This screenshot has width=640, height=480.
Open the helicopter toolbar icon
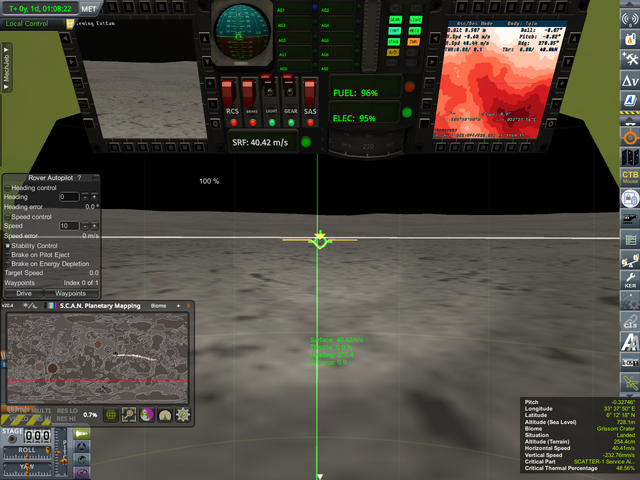point(630,219)
